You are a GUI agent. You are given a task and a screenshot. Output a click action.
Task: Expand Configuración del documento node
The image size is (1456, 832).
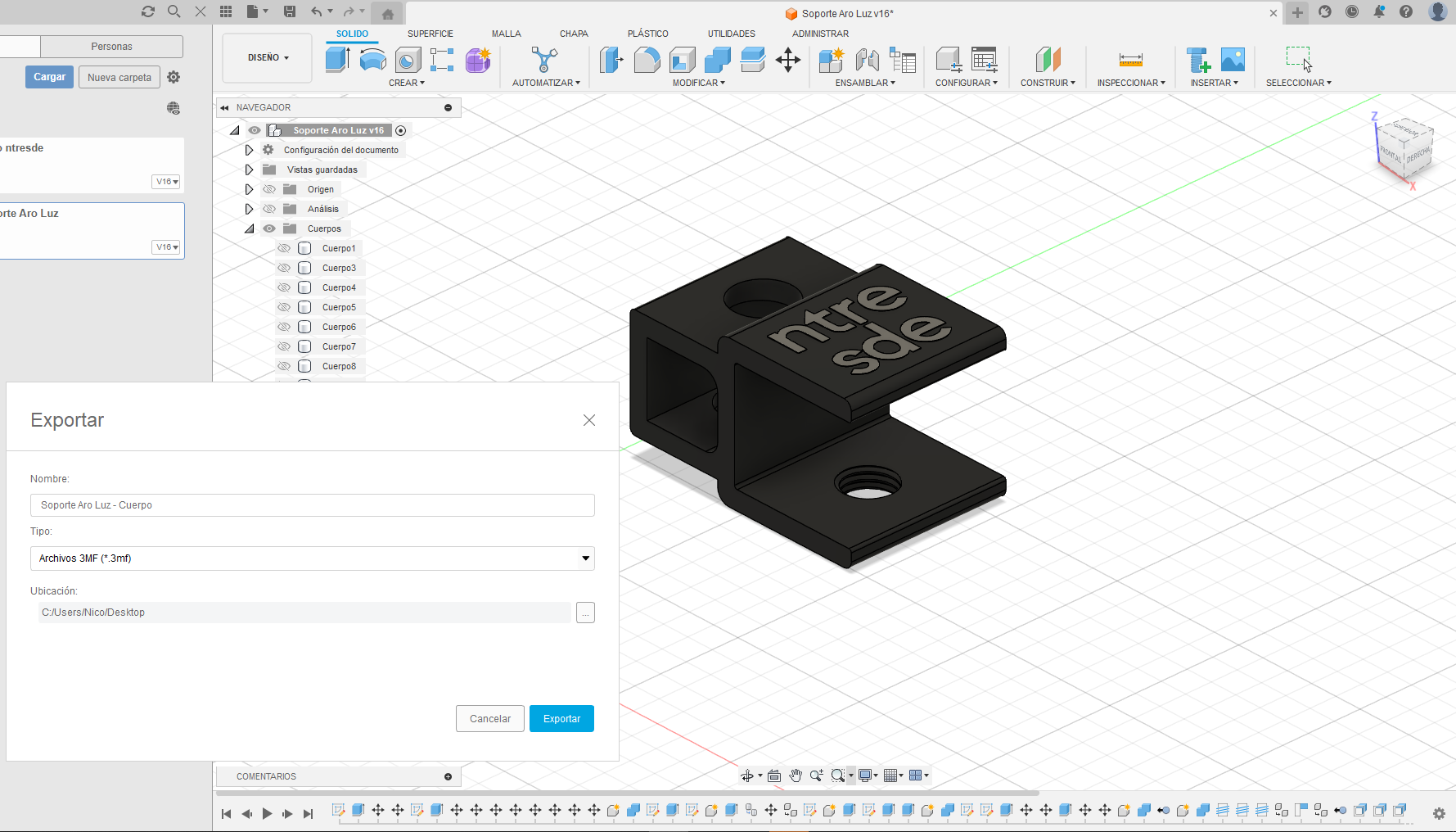[249, 150]
